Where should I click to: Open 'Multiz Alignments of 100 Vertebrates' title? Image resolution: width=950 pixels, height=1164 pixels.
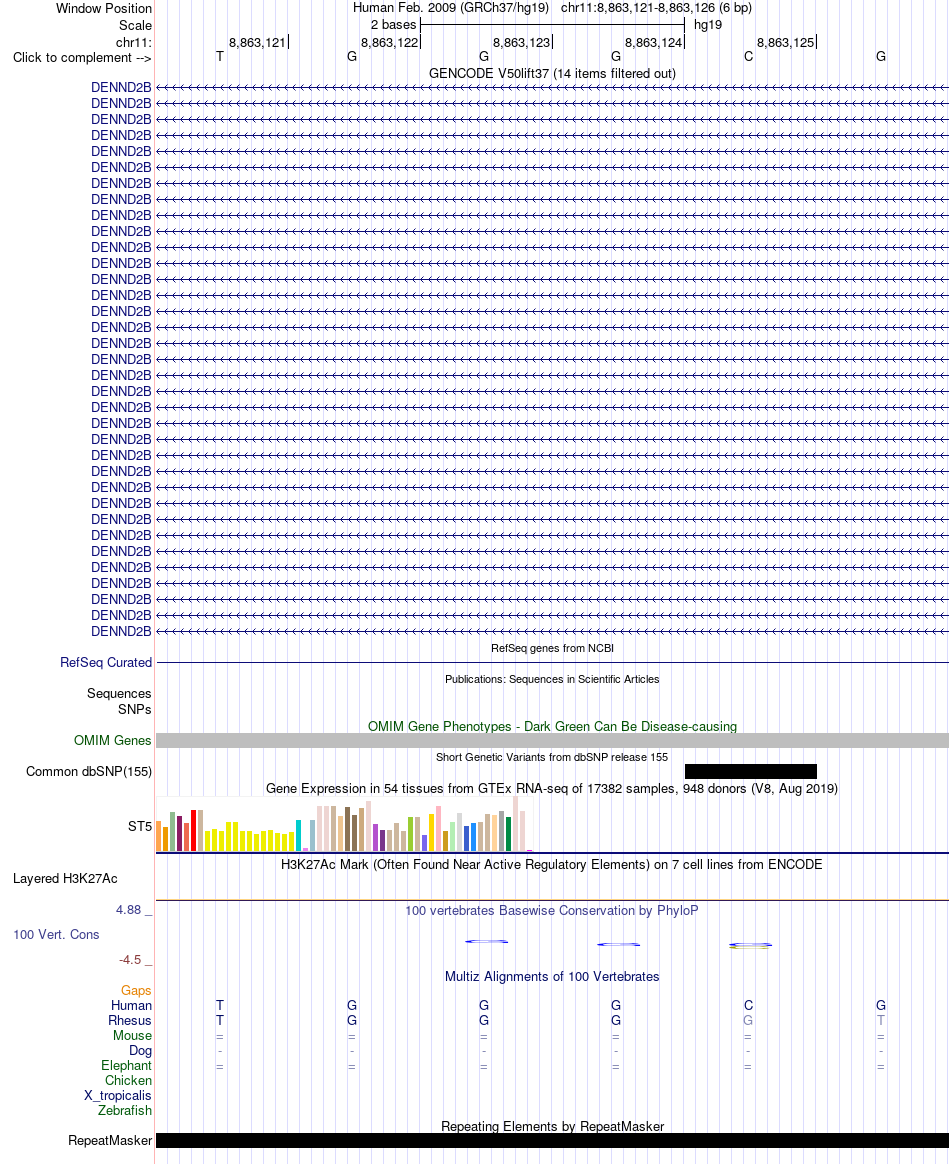[552, 976]
